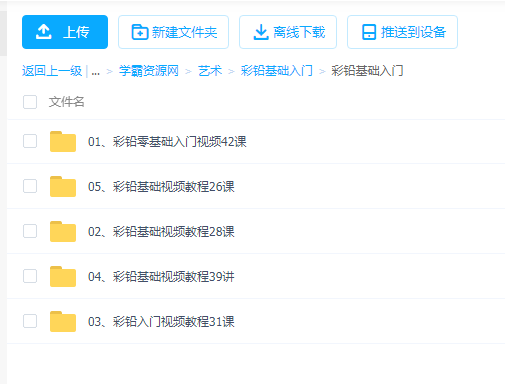The height and width of the screenshot is (384, 505).
Task: Toggle the select-all checkbox beside 文件名
Action: point(30,102)
